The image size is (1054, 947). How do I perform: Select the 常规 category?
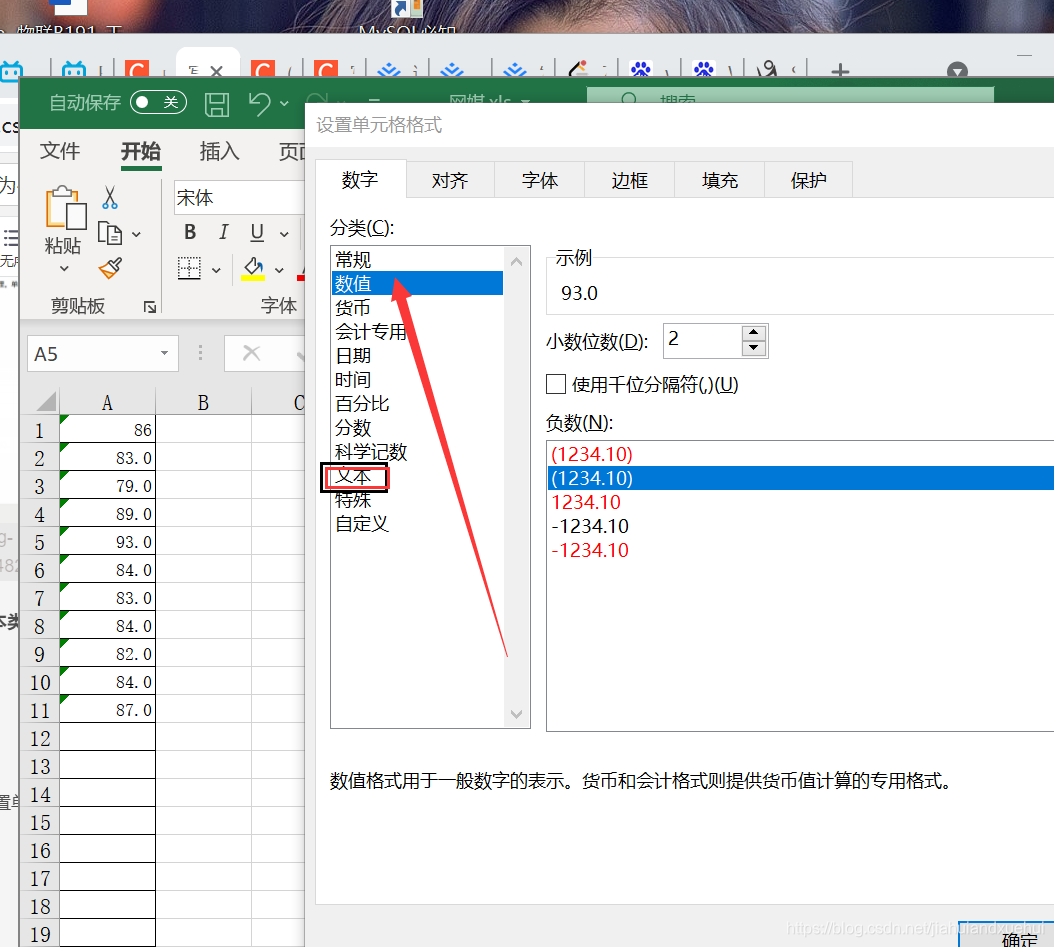pyautogui.click(x=417, y=259)
